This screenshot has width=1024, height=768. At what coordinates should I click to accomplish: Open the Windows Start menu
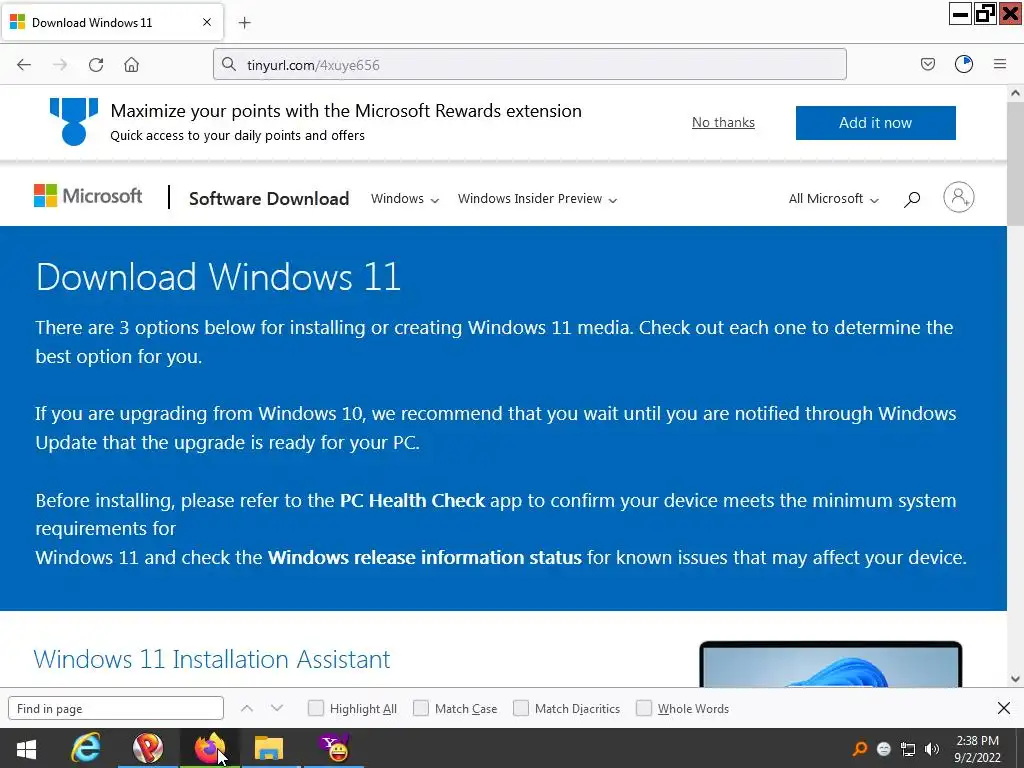[26, 748]
